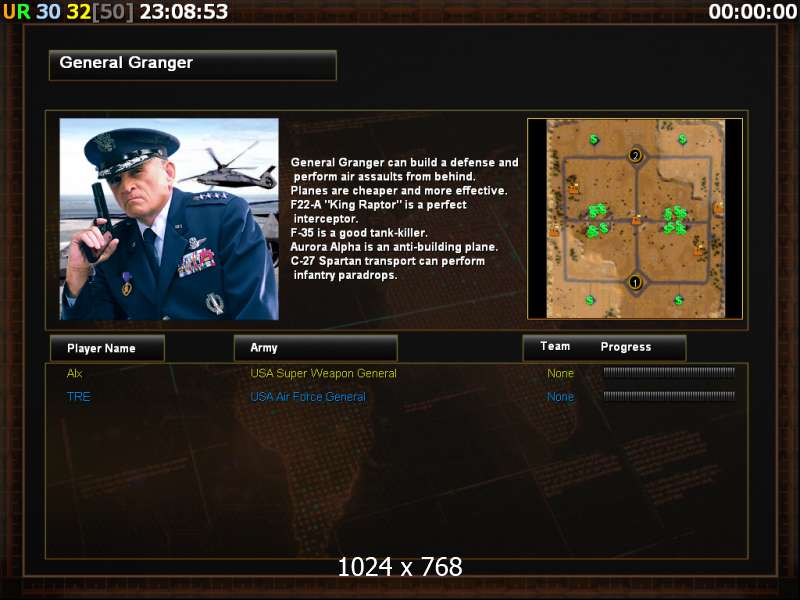Click the General Granger title bar

tap(193, 65)
